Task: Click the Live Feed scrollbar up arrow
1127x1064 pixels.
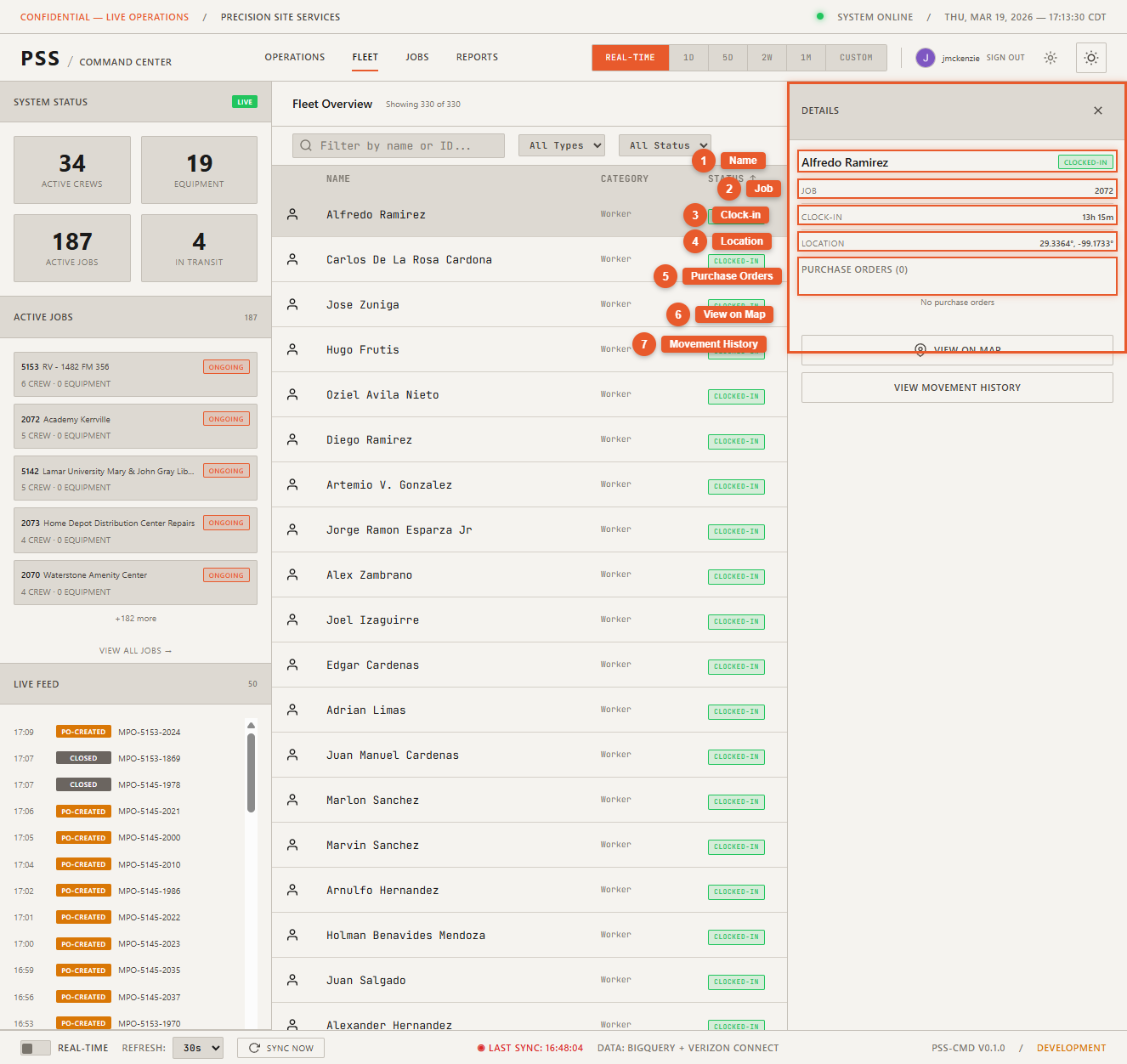Action: (251, 725)
